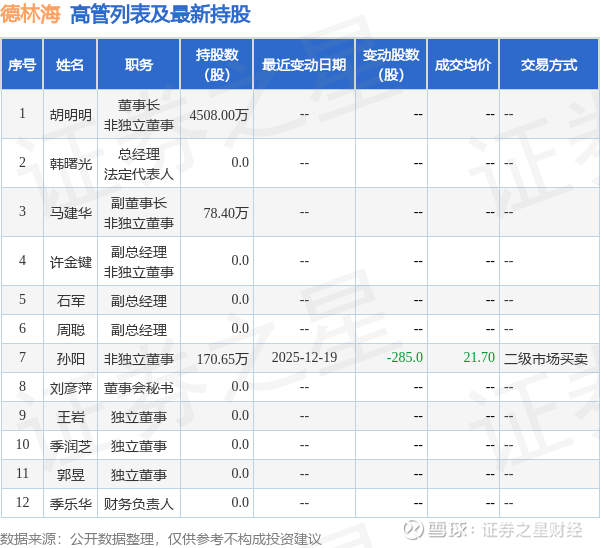
Task: Click the holding value 78.40万
Action: click(226, 213)
